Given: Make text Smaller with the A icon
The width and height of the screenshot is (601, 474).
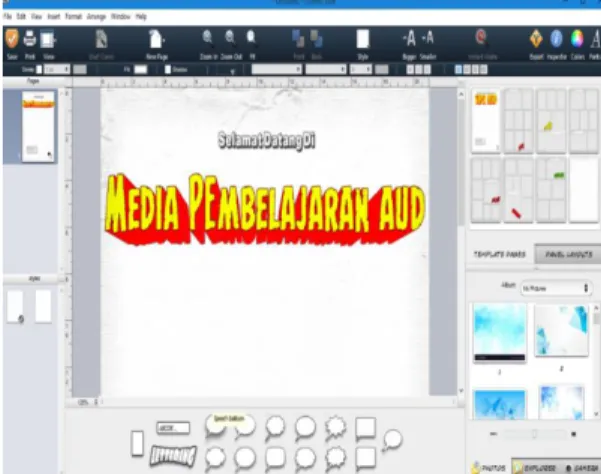Looking at the screenshot, I should 428,38.
